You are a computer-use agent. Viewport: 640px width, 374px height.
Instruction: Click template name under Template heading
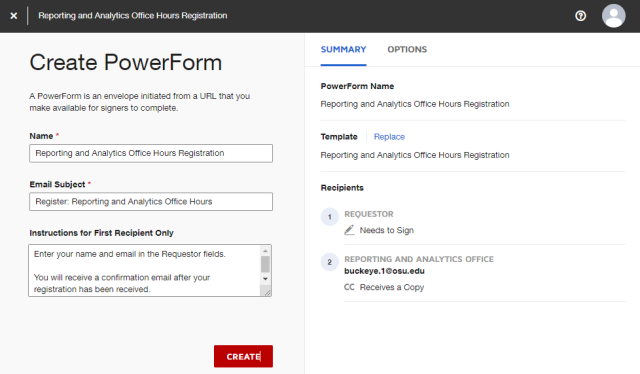point(415,155)
